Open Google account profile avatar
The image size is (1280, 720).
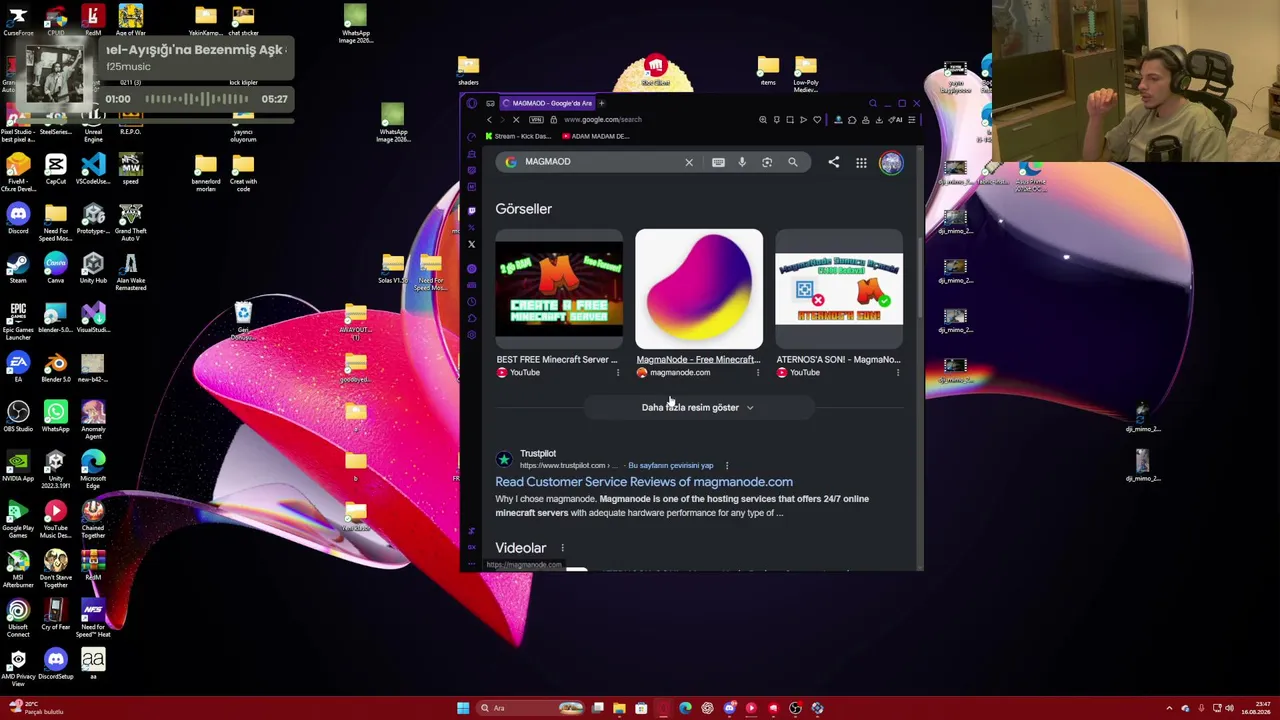(891, 162)
